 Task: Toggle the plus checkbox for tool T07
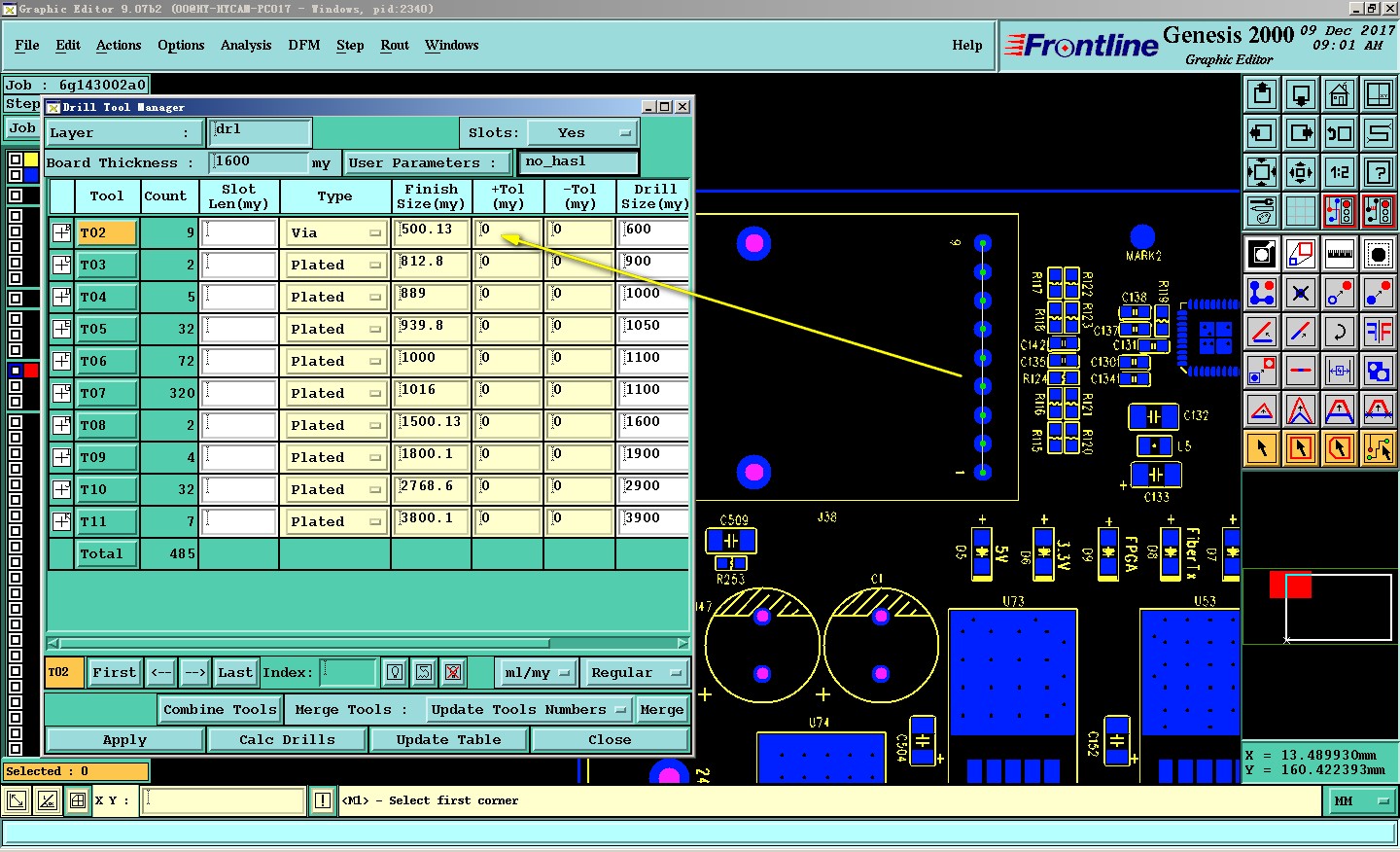61,393
